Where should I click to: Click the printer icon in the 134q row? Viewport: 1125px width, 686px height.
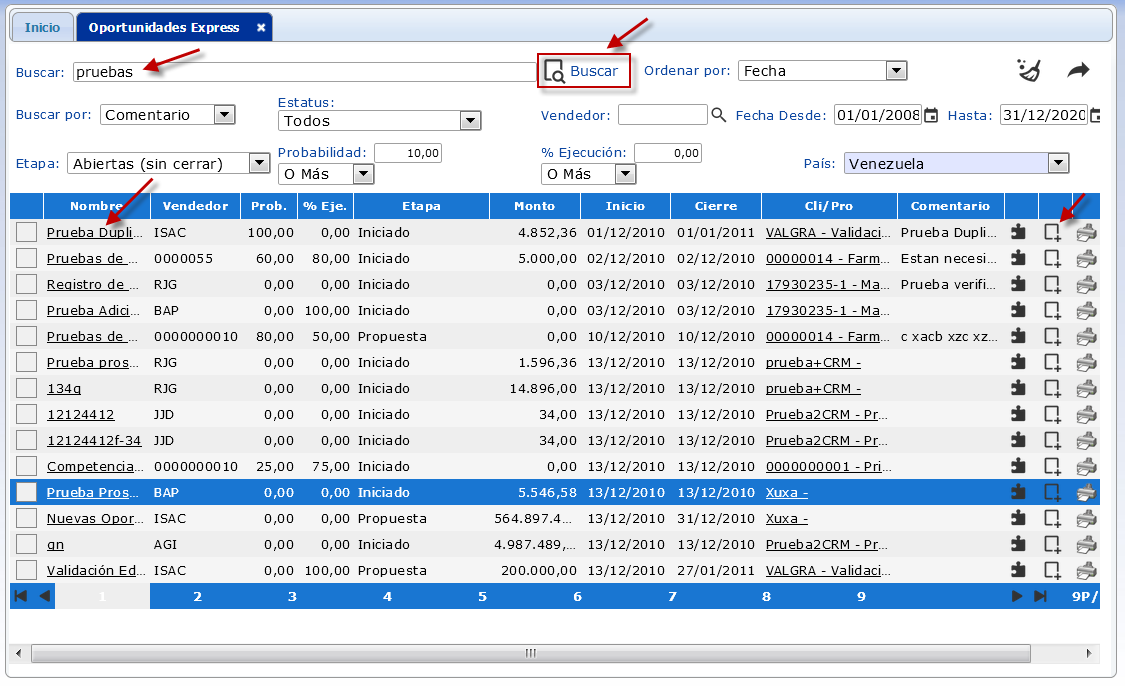coord(1086,388)
